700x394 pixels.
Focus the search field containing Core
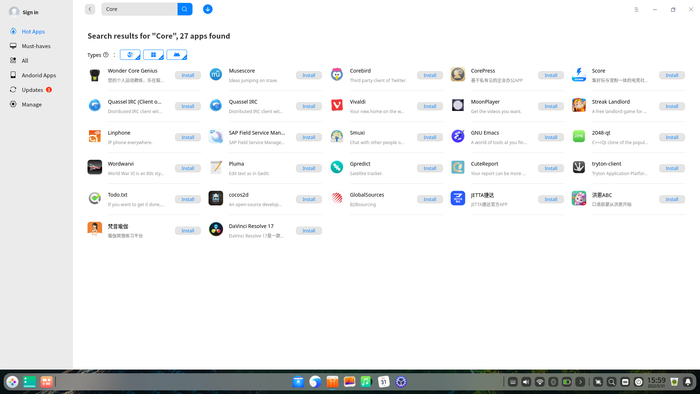[139, 9]
